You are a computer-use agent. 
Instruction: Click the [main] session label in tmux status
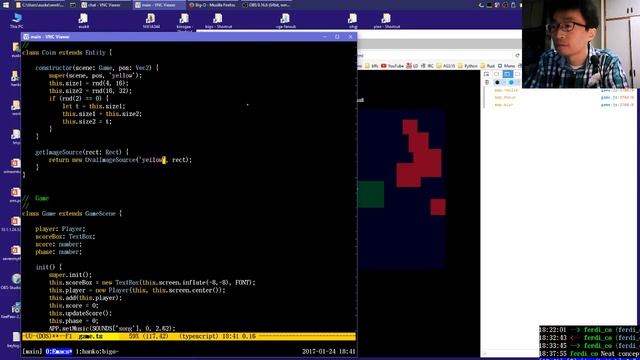pyautogui.click(x=32, y=351)
